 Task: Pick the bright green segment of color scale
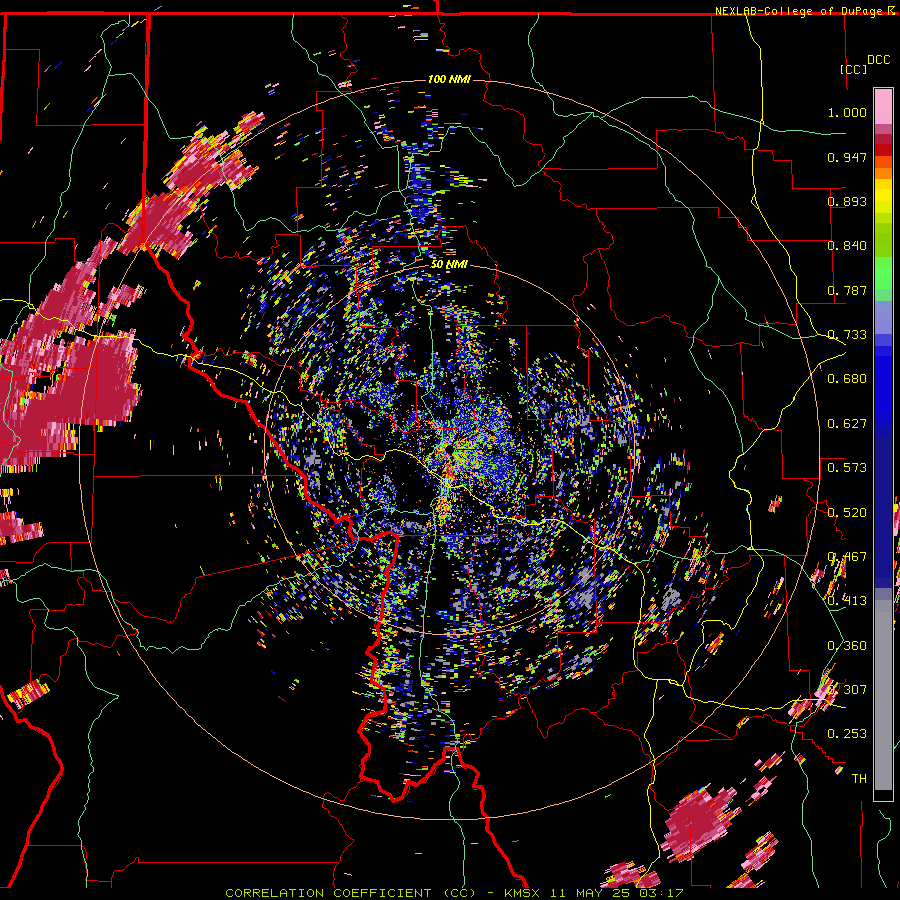click(x=883, y=273)
